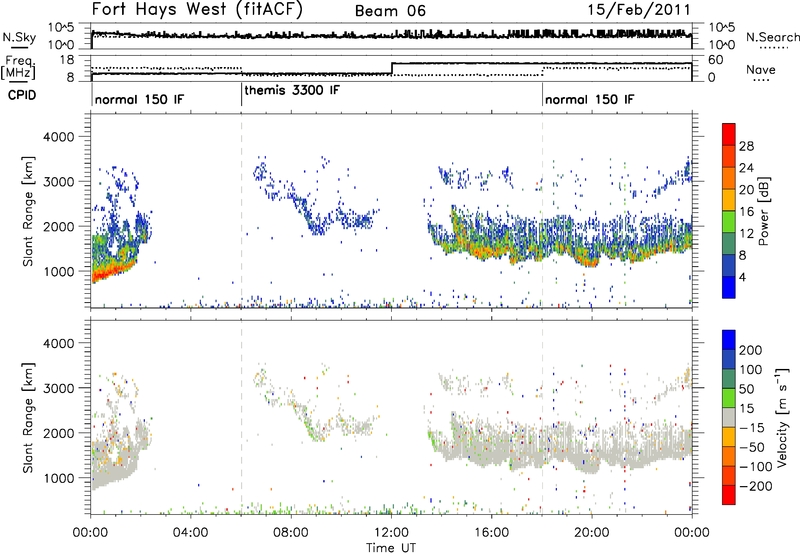Click the '1000' tick on the velocity panel
Viewport: 800px width, 554px height.
tap(59, 478)
